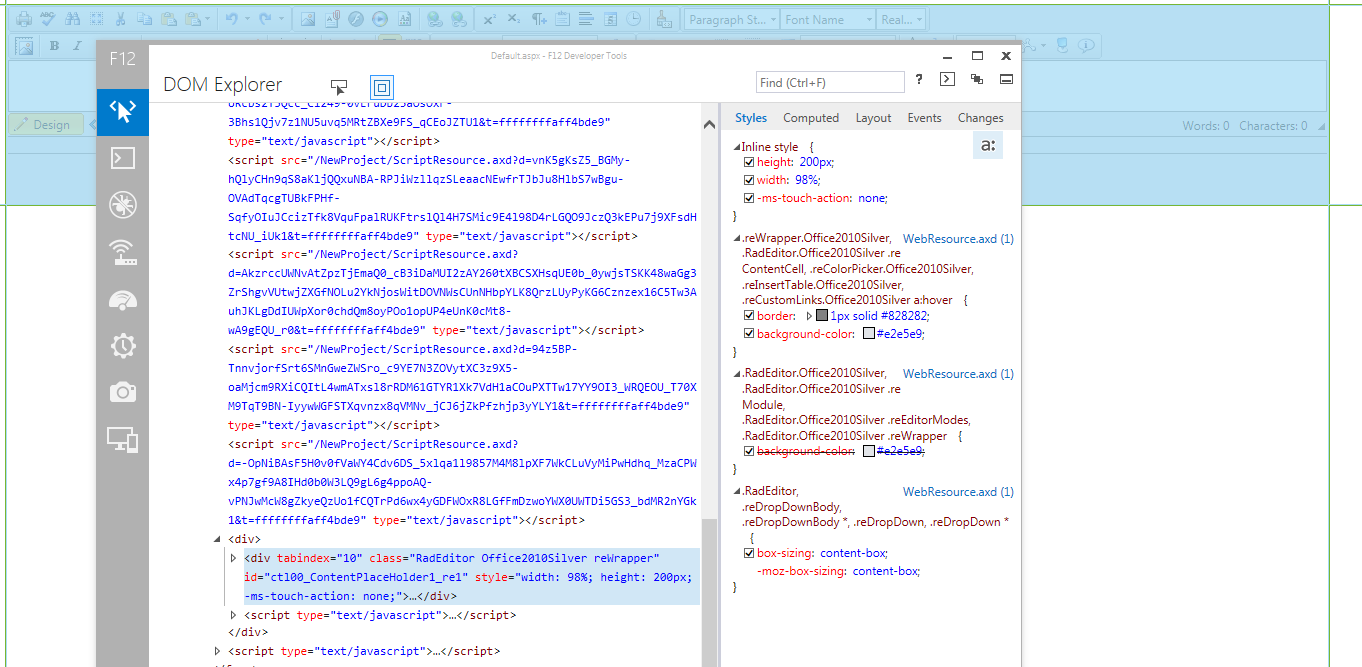
Task: Open the Undo history dropdown arrow
Action: pyautogui.click(x=247, y=19)
